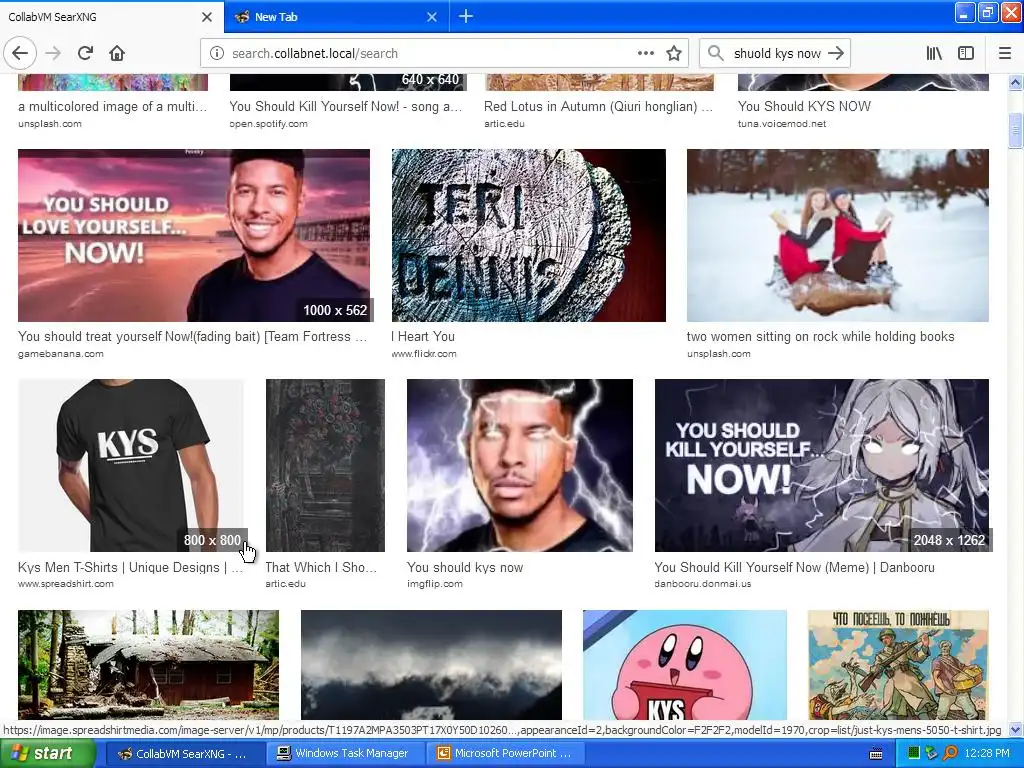This screenshot has height=768, width=1024.
Task: Switch to Microsoft PowerPoint taskbar button
Action: [507, 754]
